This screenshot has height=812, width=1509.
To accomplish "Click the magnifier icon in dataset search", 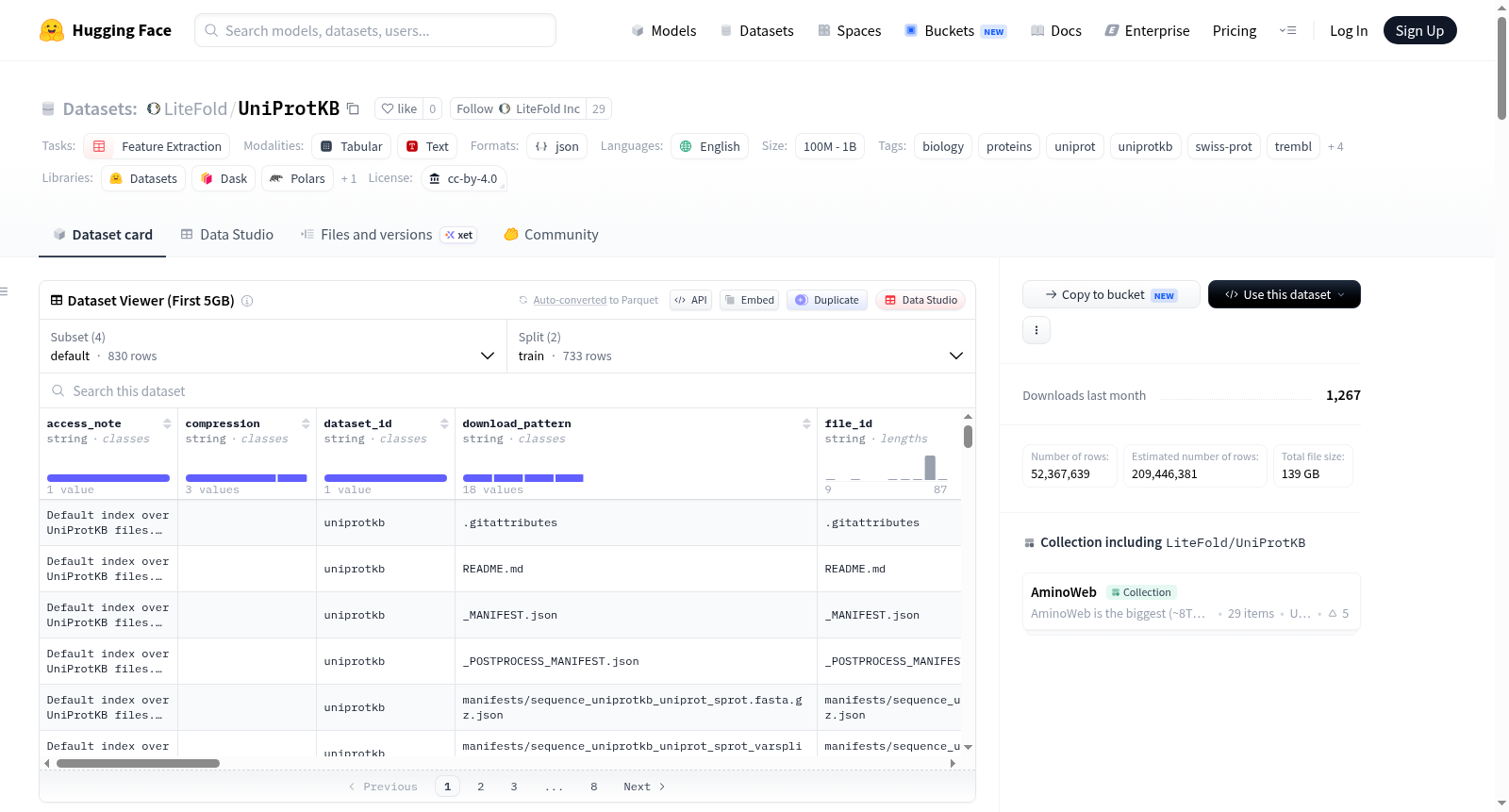I will (x=58, y=390).
